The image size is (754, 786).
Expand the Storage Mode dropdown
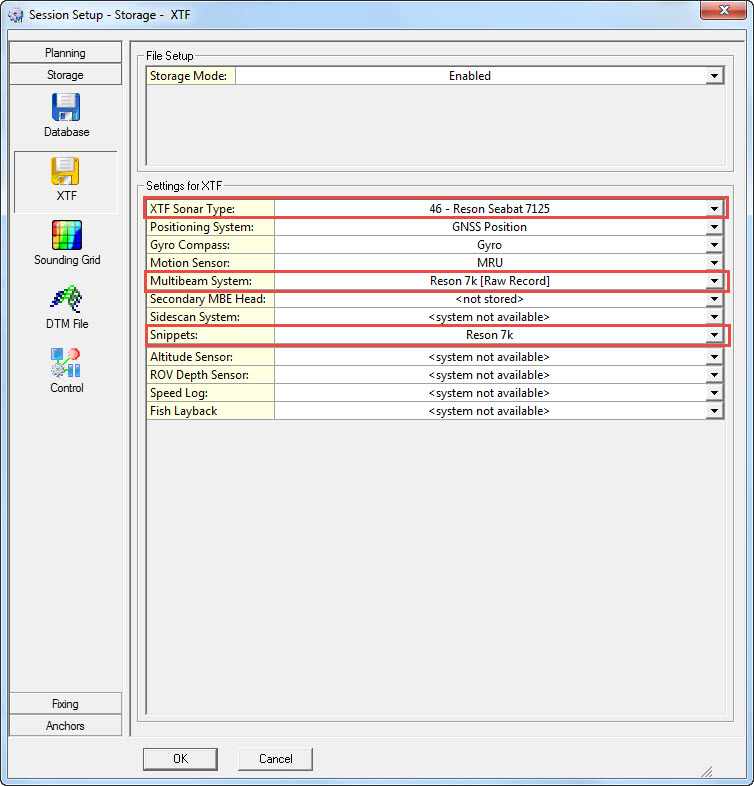point(714,76)
